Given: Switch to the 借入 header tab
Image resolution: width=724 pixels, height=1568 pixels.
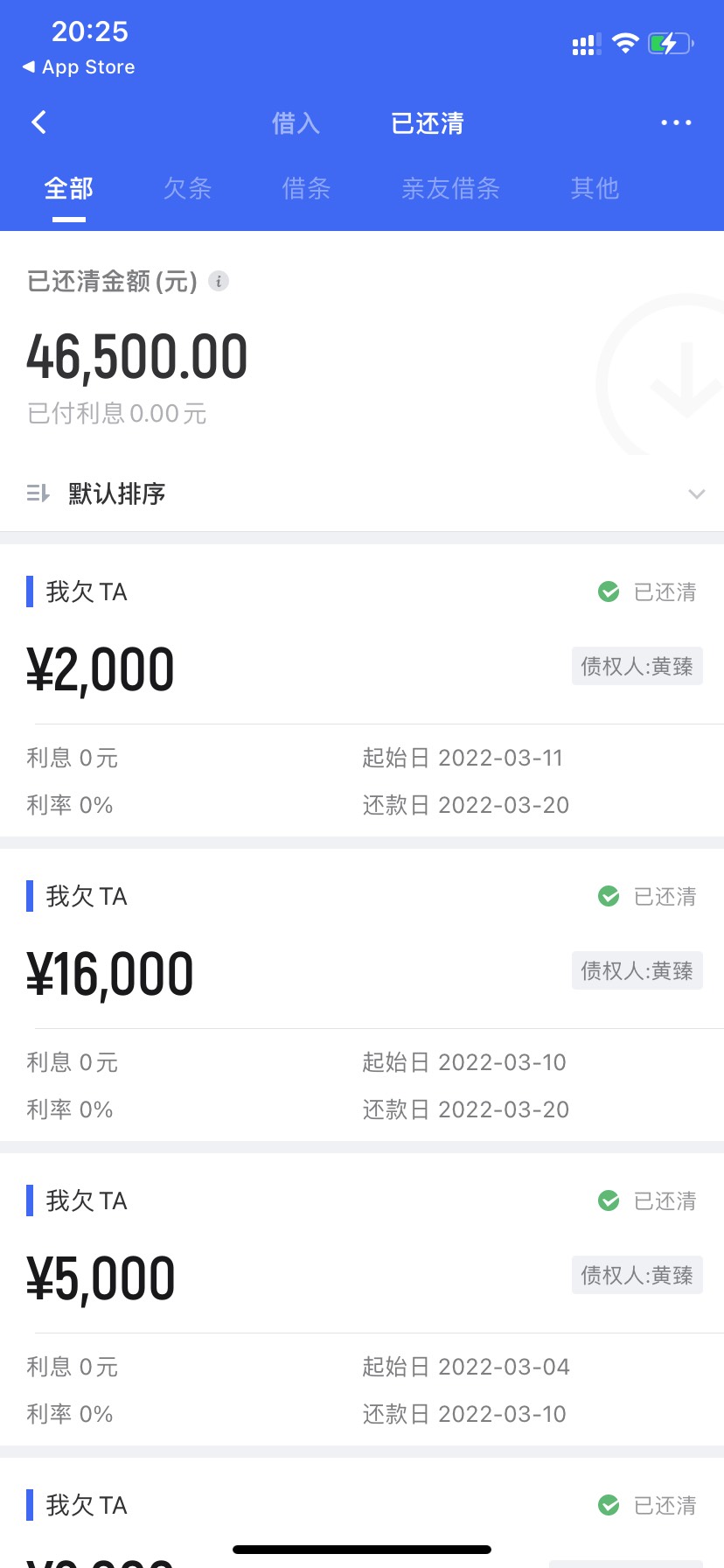Looking at the screenshot, I should click(296, 123).
